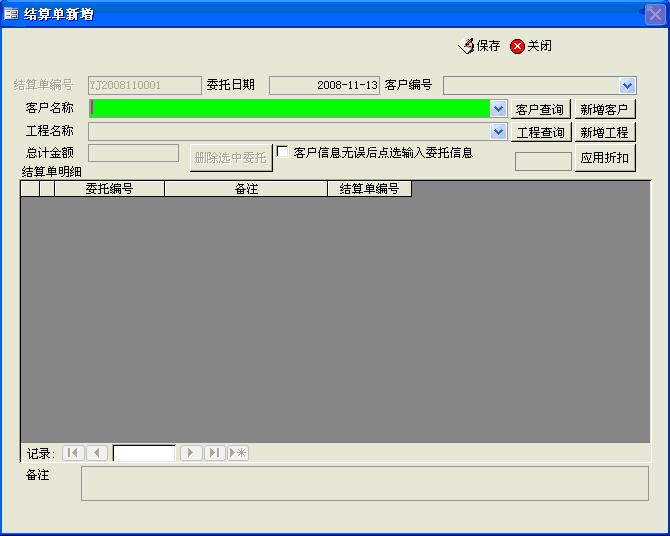Click the 总计金额 field
Screen dimensions: 670x536
coord(133,153)
